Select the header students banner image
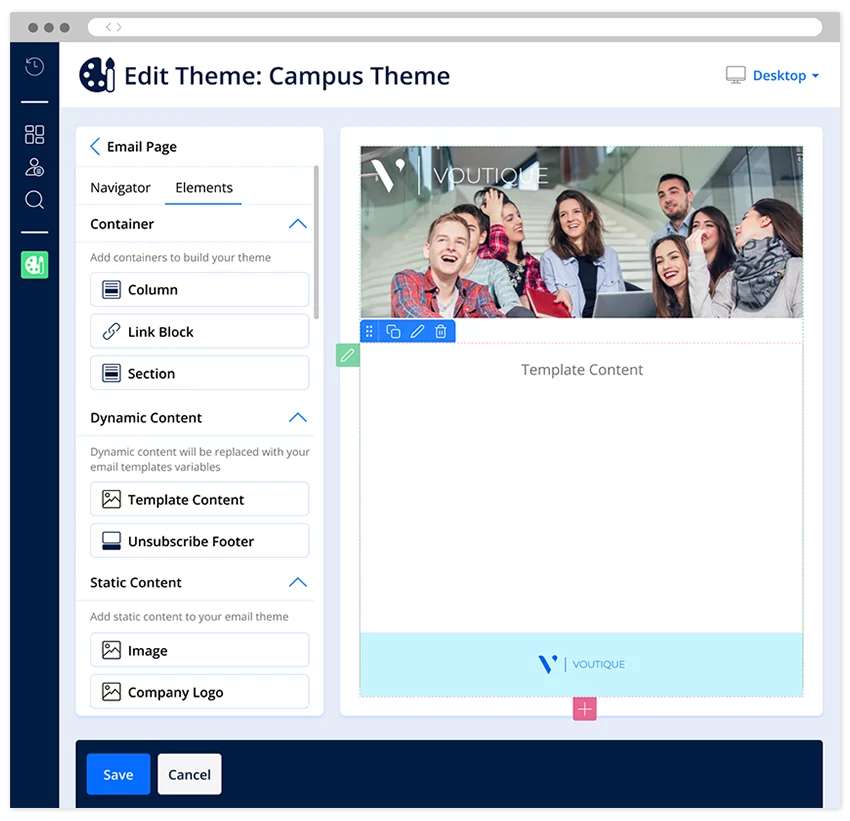 (x=582, y=232)
